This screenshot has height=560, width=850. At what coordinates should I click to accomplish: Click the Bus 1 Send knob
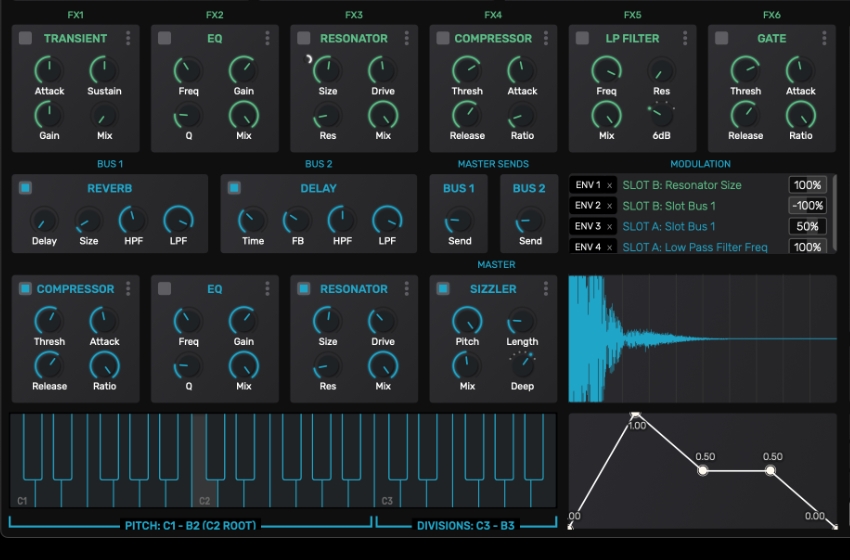coord(459,220)
